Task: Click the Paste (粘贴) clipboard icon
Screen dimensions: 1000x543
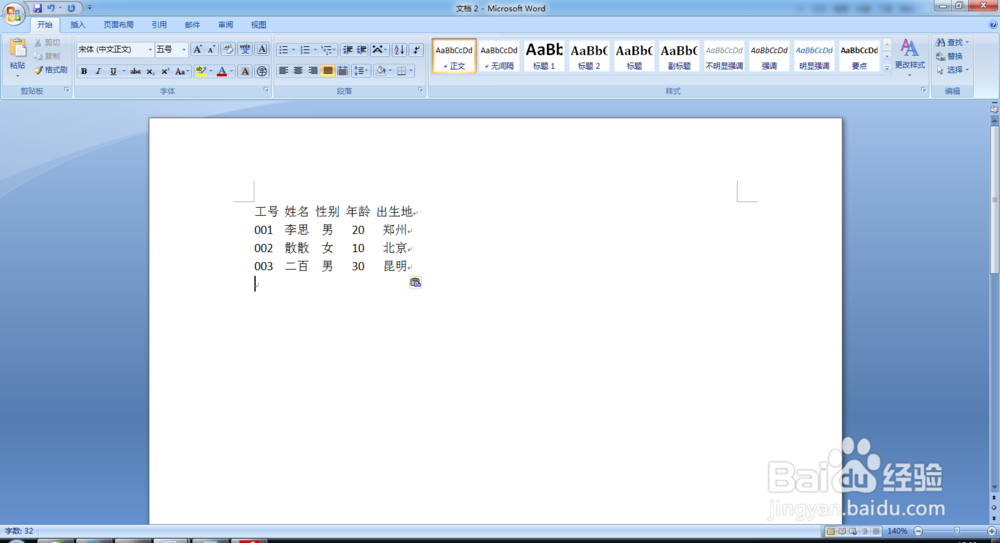Action: click(18, 48)
